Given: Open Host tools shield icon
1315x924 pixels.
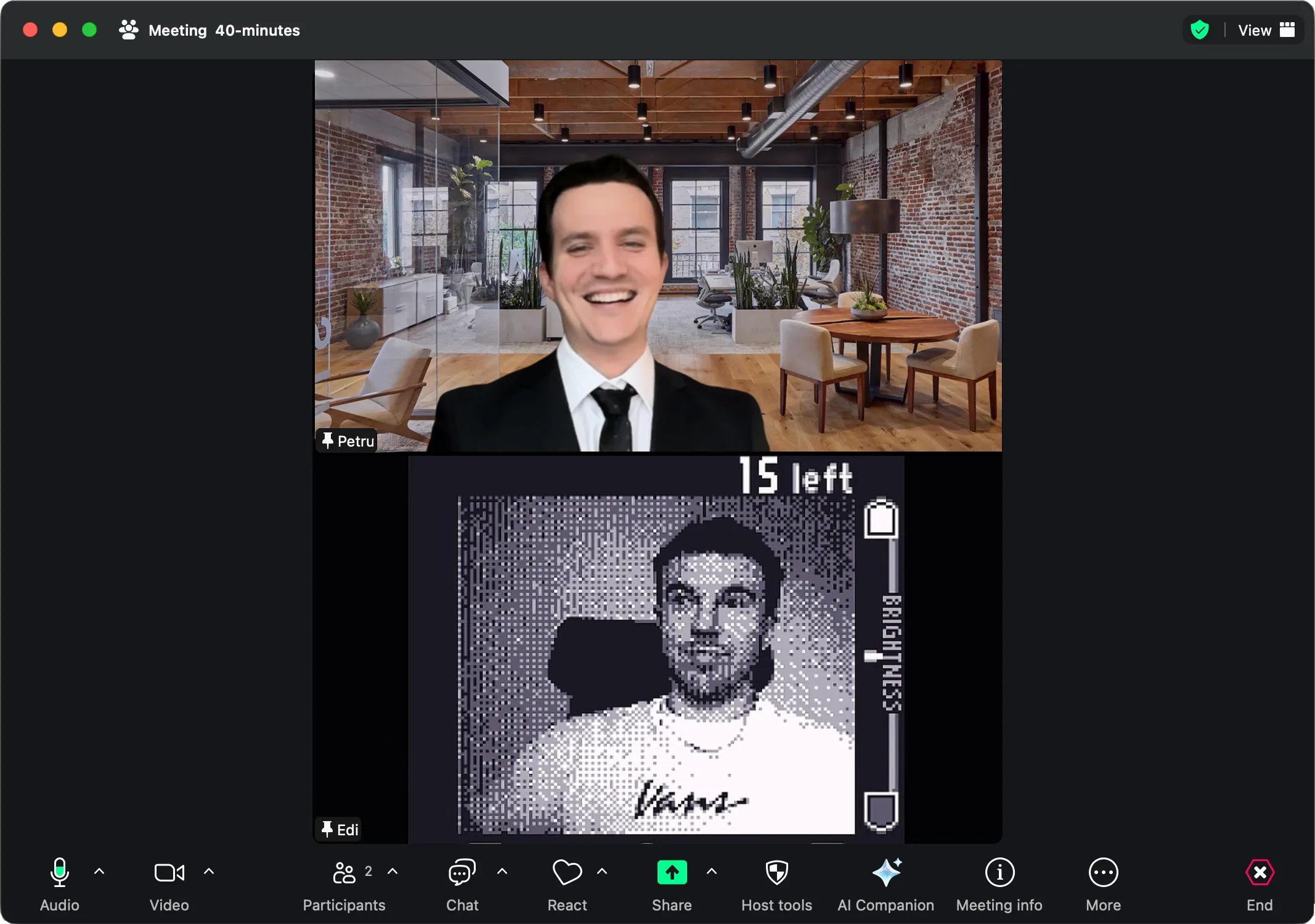Looking at the screenshot, I should tap(776, 872).
